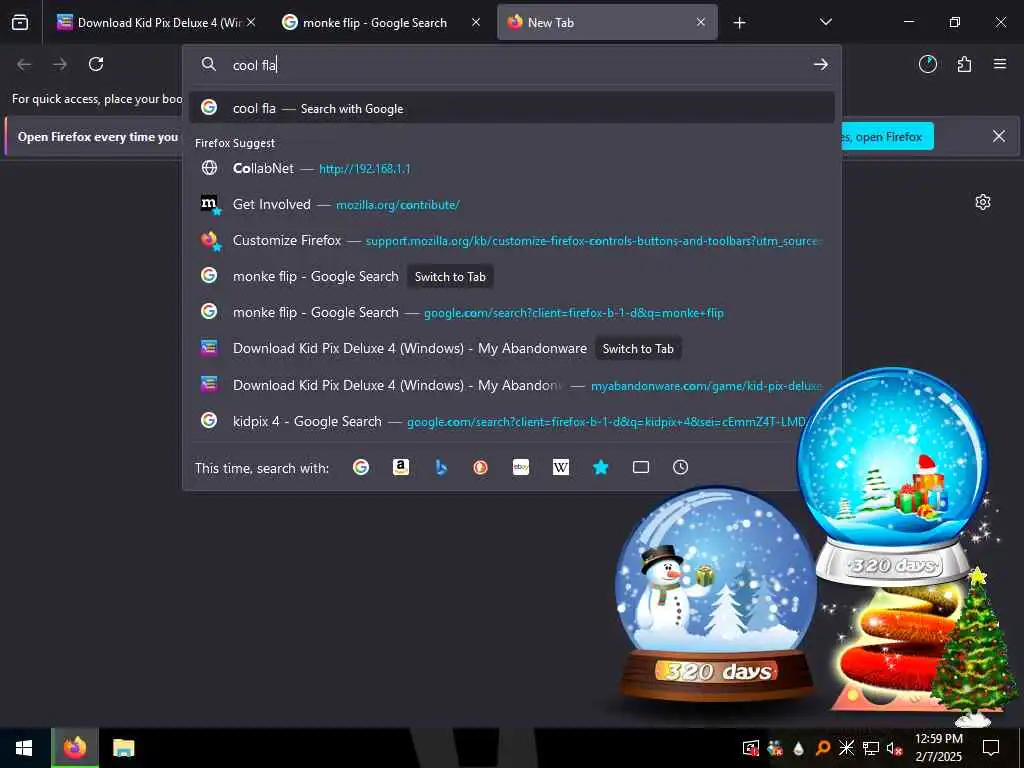
Task: Click the magnifier icon in system tray
Action: (823, 748)
